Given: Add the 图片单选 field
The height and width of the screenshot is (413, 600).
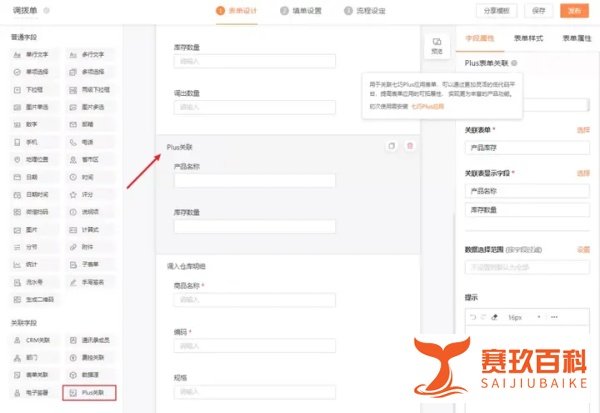Looking at the screenshot, I should coord(34,107).
